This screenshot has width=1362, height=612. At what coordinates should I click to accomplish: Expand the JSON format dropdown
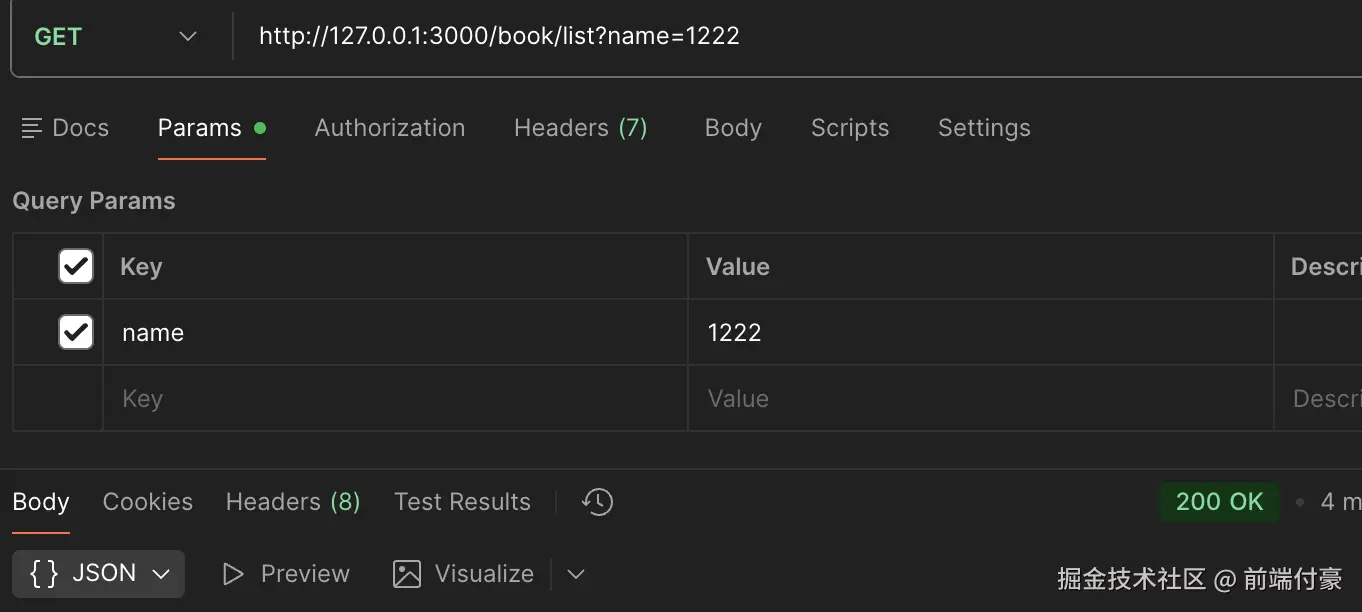[x=161, y=574]
